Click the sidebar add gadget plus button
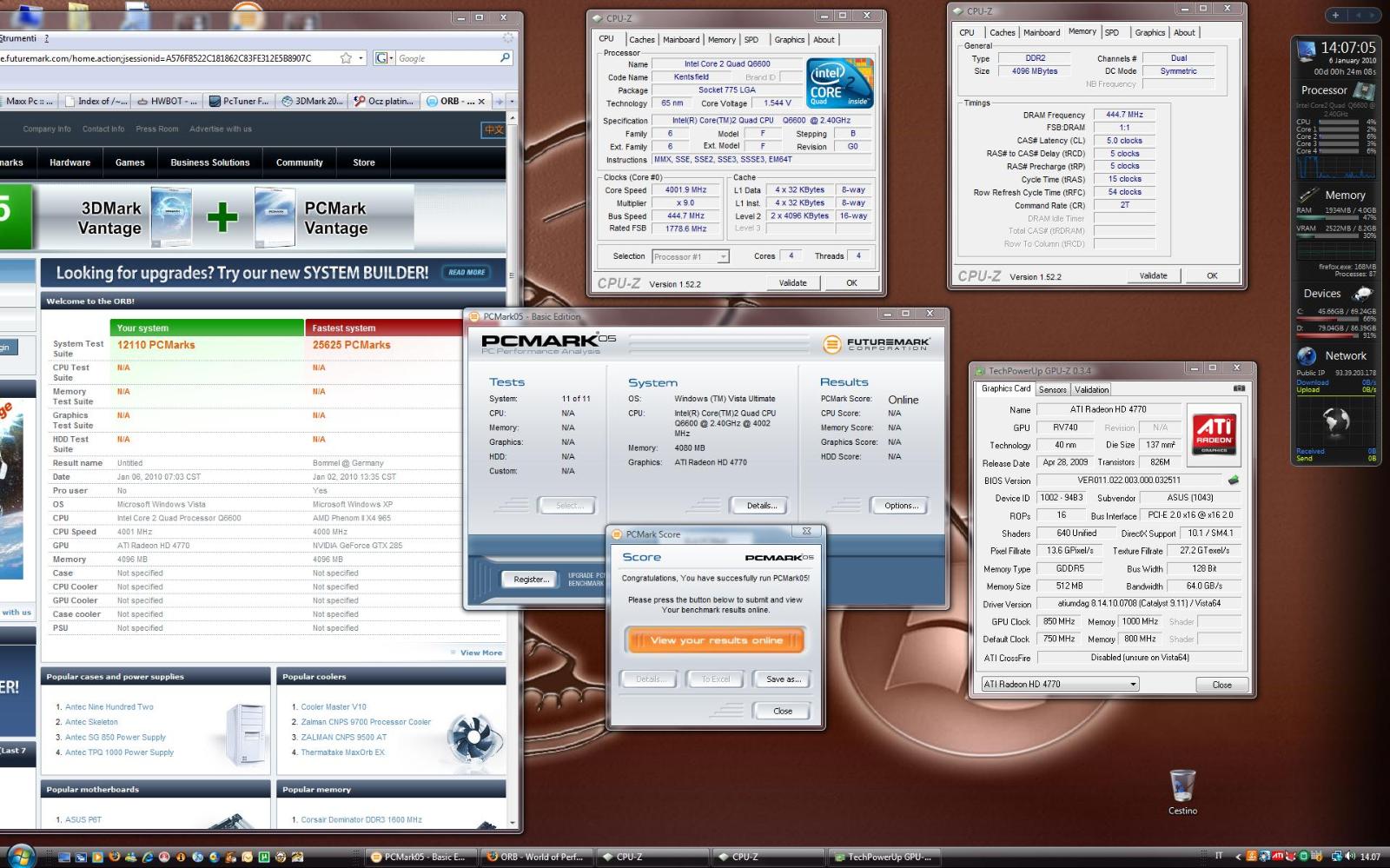 tap(1335, 15)
